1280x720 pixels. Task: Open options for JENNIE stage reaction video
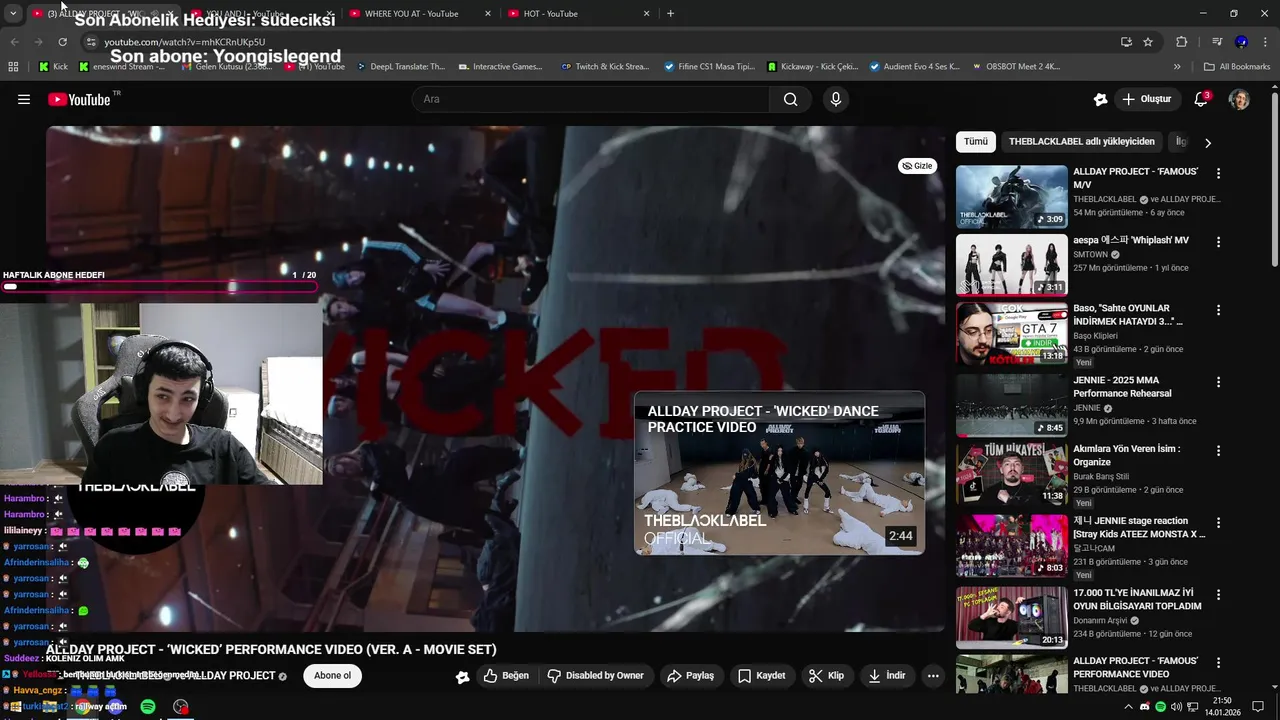pos(1218,522)
